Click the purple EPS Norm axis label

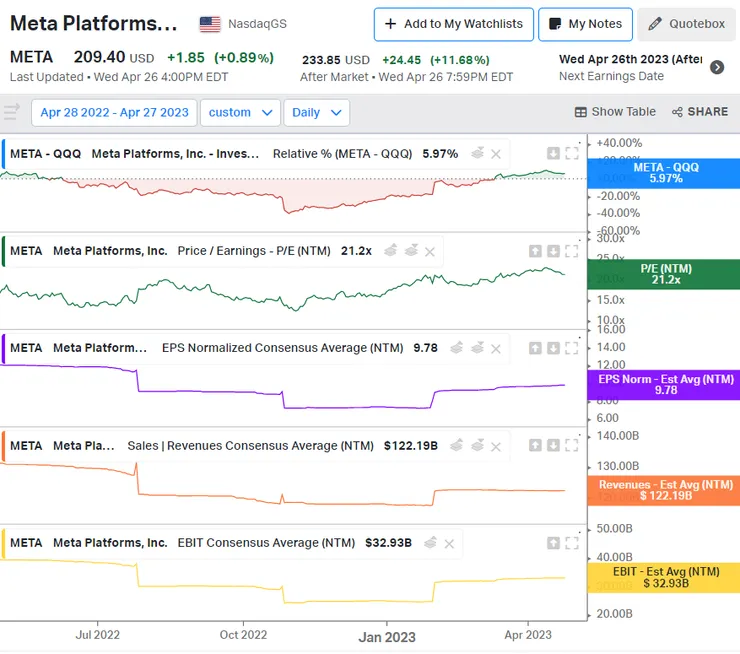click(x=664, y=385)
